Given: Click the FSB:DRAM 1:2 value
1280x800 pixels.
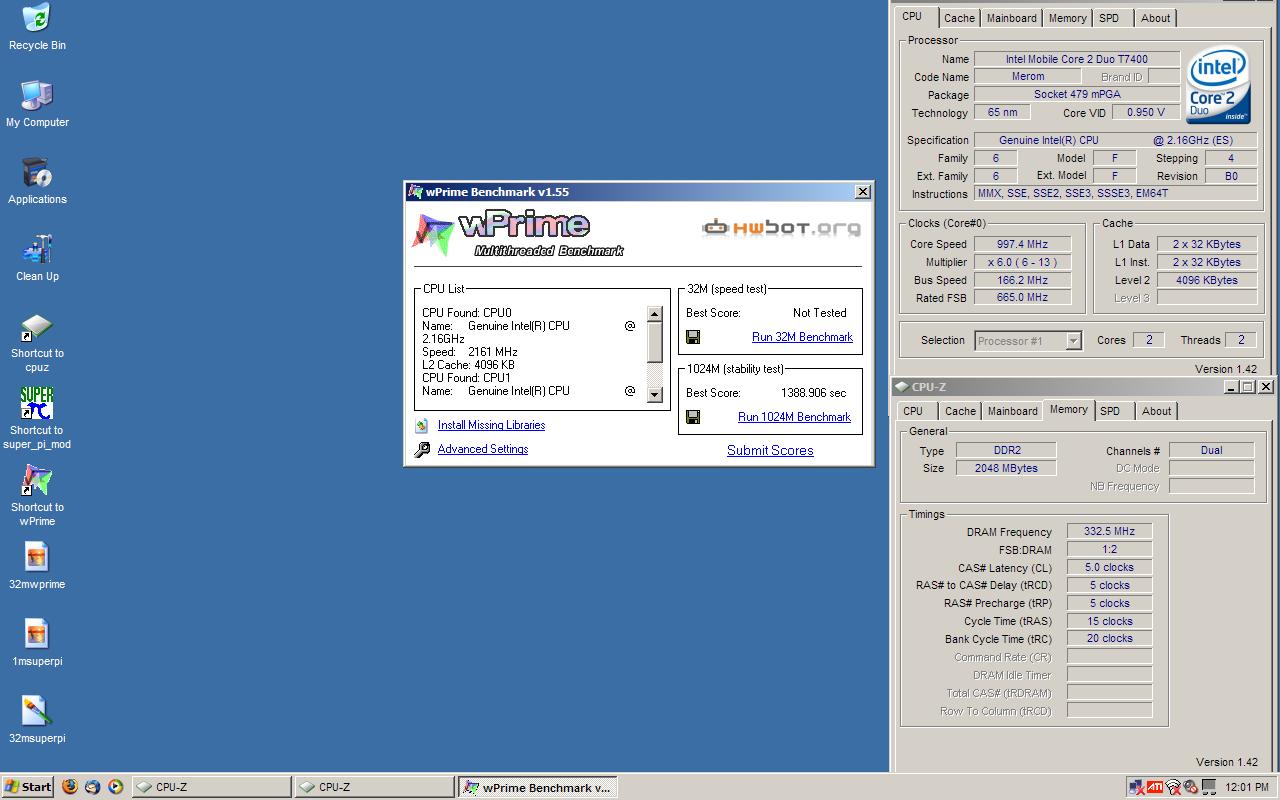Looking at the screenshot, I should (x=1109, y=549).
